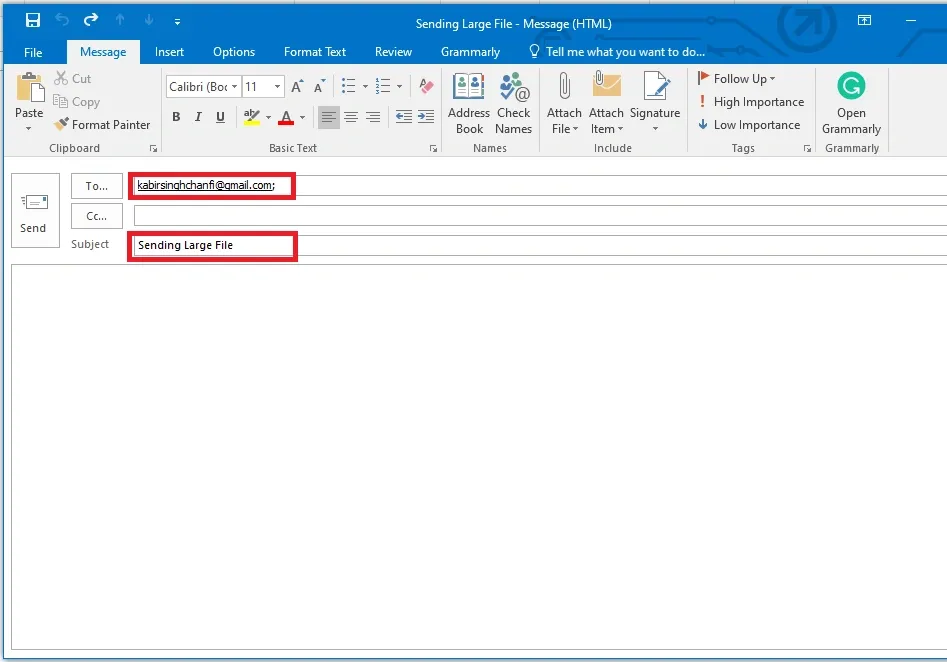
Task: Click the Paste clipboard icon
Action: [30, 88]
